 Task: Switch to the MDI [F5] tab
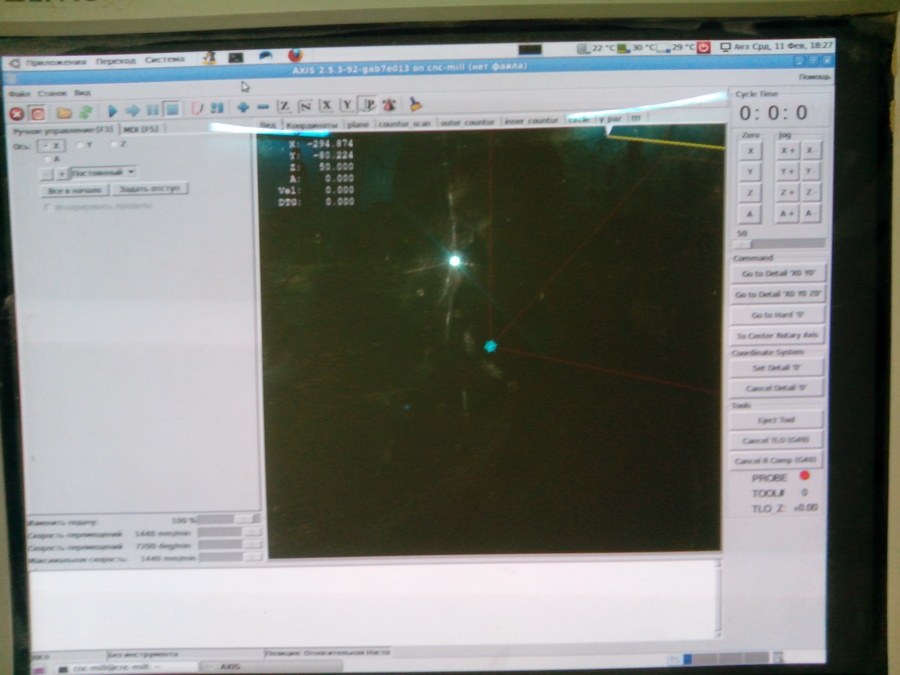[141, 129]
